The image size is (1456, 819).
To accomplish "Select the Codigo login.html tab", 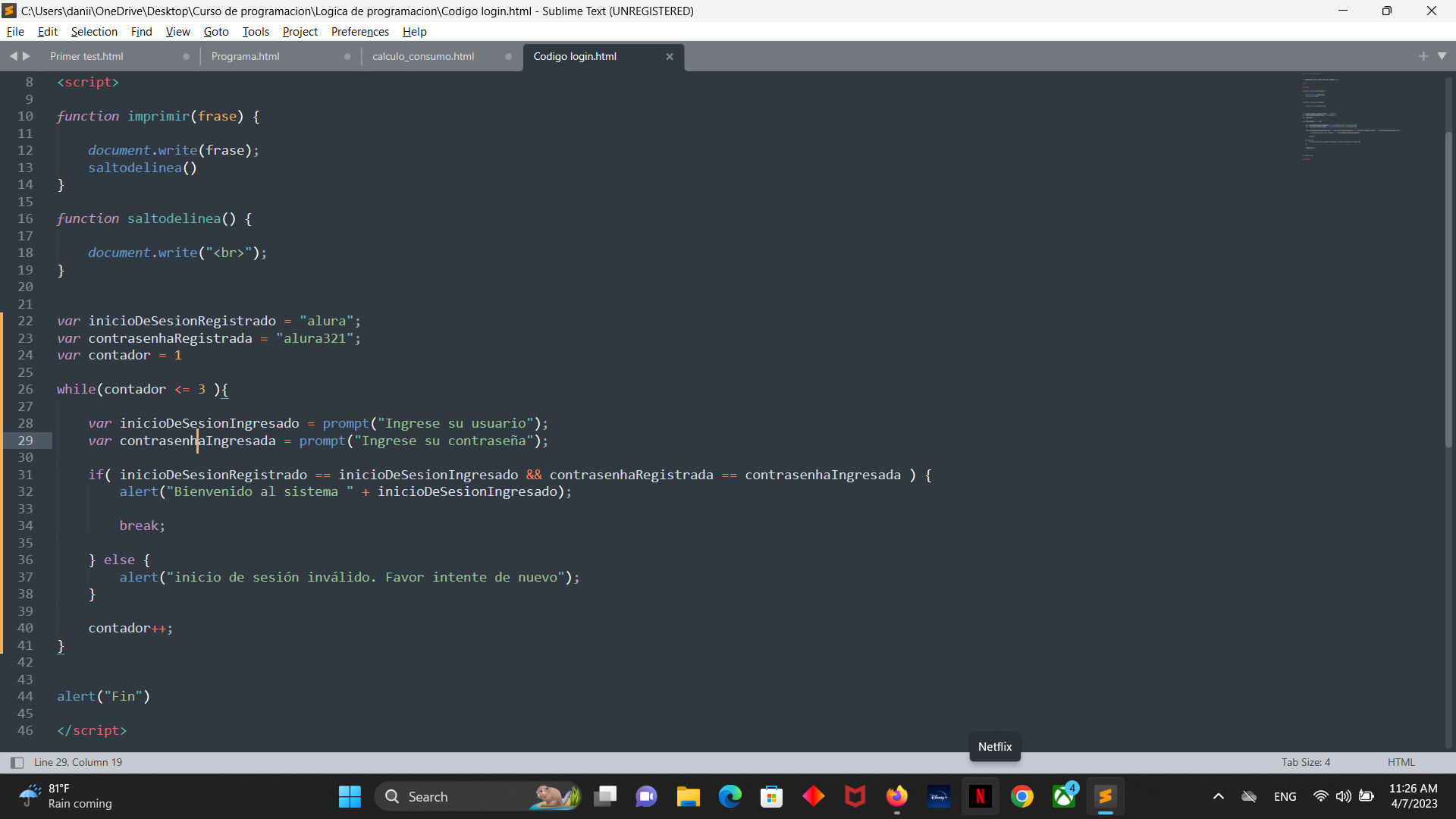I will [575, 57].
